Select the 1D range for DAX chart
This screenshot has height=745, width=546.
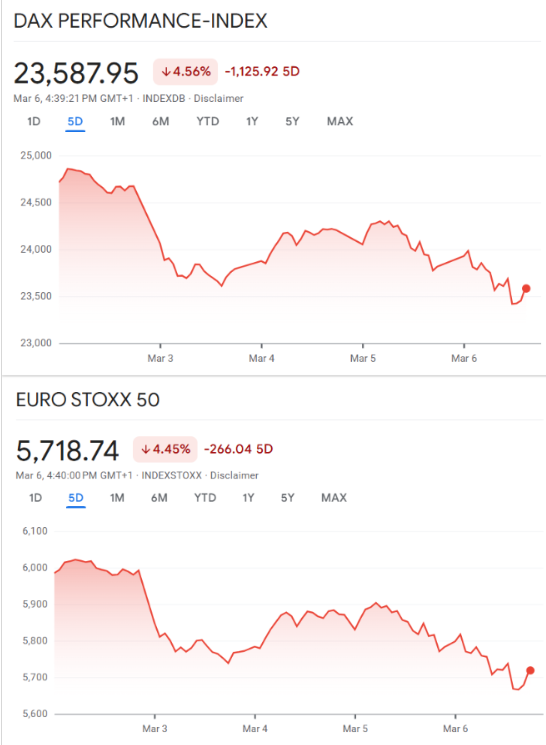tap(34, 122)
